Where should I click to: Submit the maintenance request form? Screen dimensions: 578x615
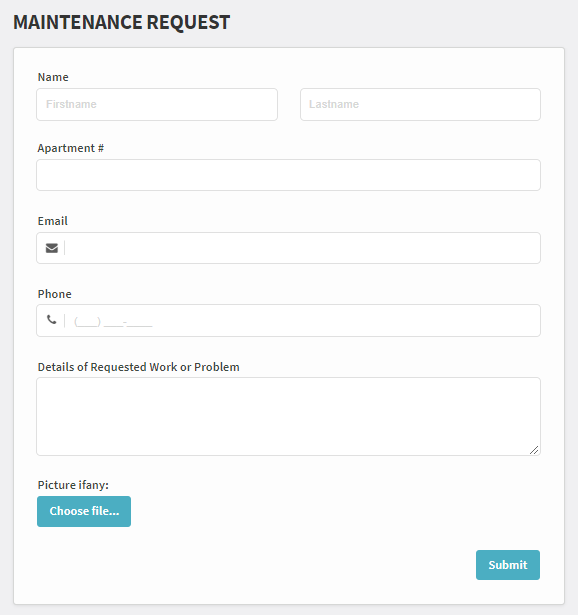tap(508, 565)
